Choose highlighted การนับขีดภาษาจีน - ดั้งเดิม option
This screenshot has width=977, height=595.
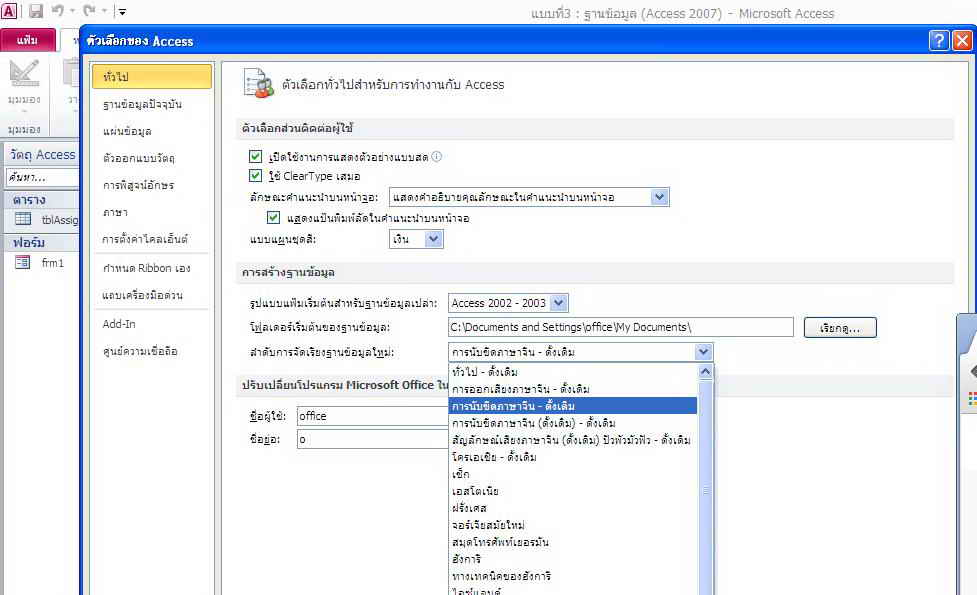[x=573, y=406]
